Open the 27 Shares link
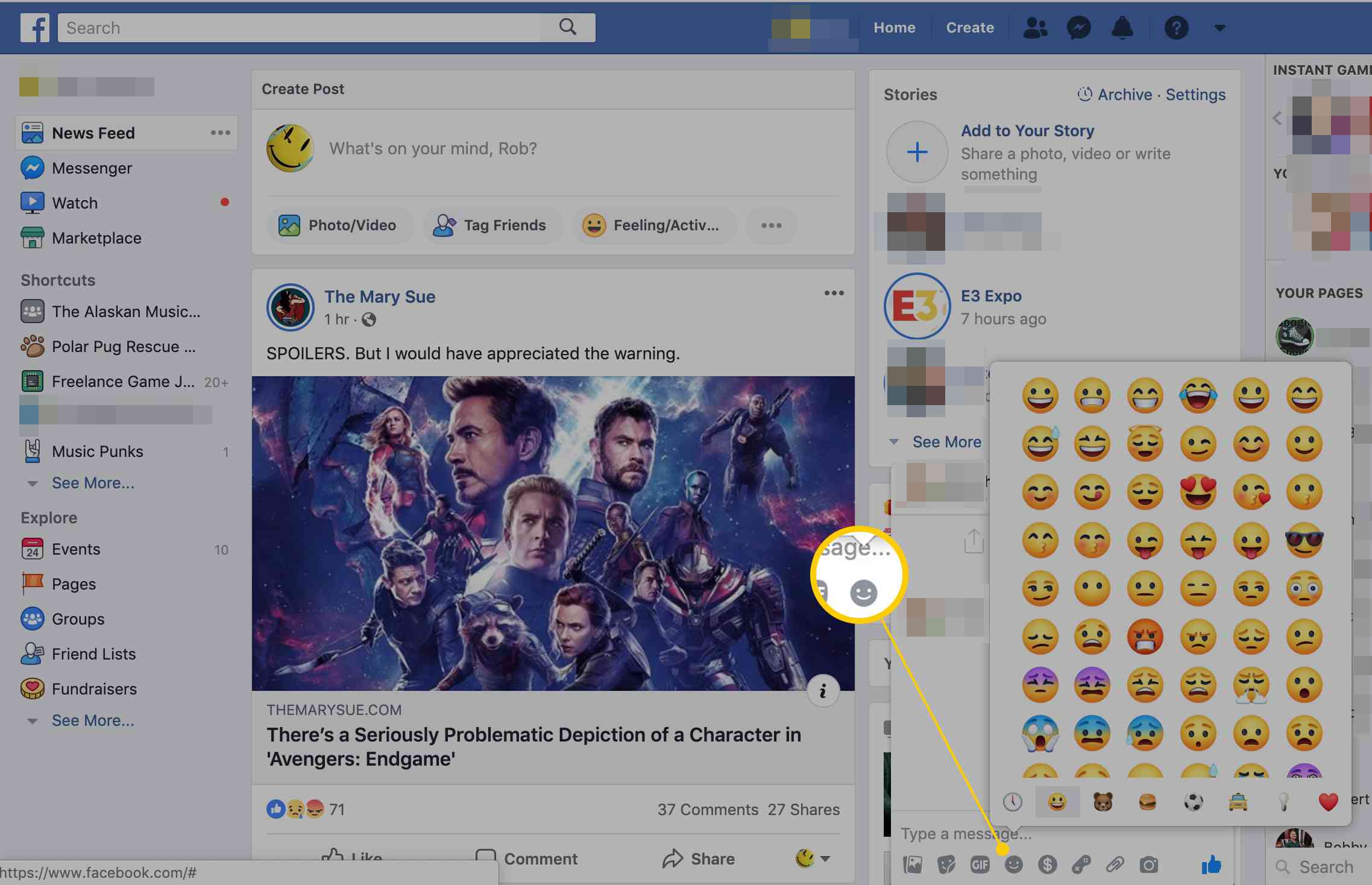The image size is (1372, 885). pyautogui.click(x=804, y=810)
